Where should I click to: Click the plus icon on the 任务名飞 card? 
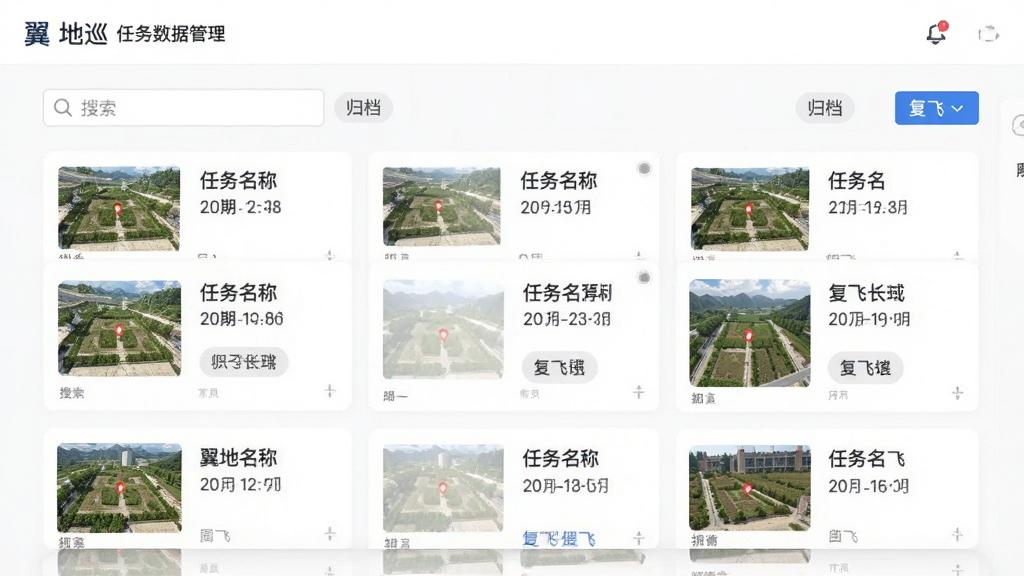tap(957, 534)
